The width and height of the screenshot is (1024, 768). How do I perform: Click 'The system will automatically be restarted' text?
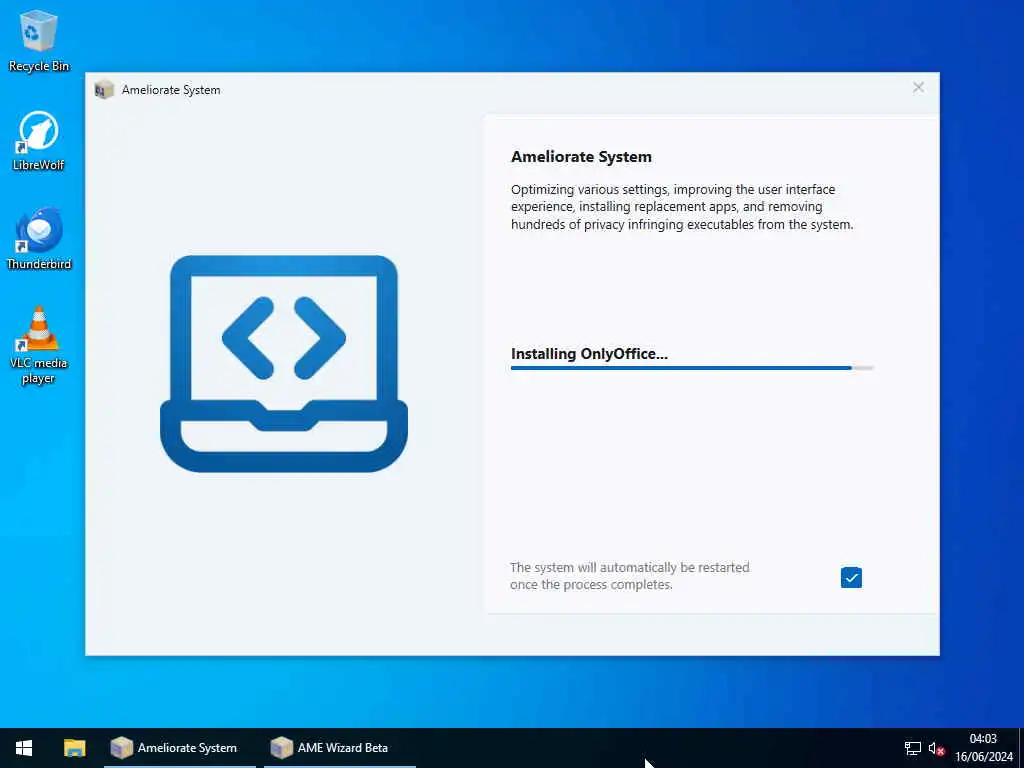click(630, 576)
